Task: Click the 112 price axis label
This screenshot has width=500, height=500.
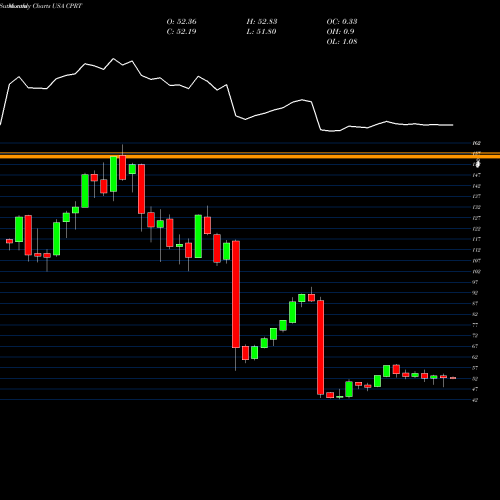Action: tap(476, 250)
